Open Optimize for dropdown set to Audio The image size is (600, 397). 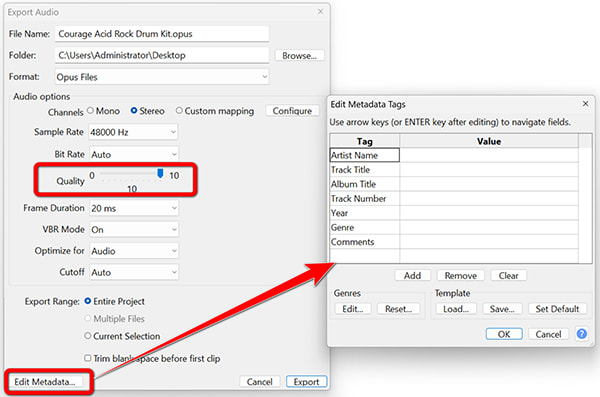pos(134,251)
